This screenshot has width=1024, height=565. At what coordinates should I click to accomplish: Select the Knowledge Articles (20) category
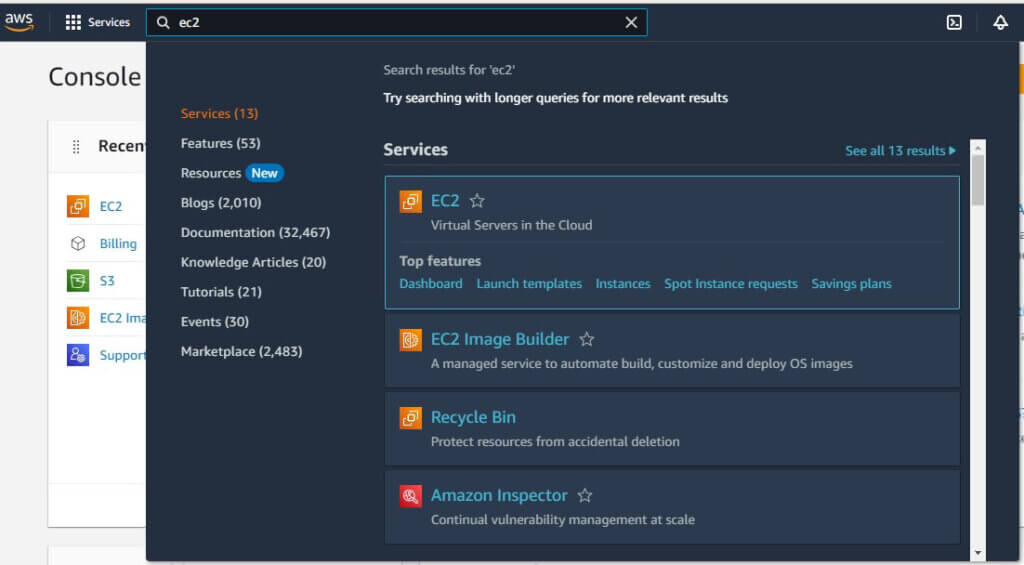[253, 262]
